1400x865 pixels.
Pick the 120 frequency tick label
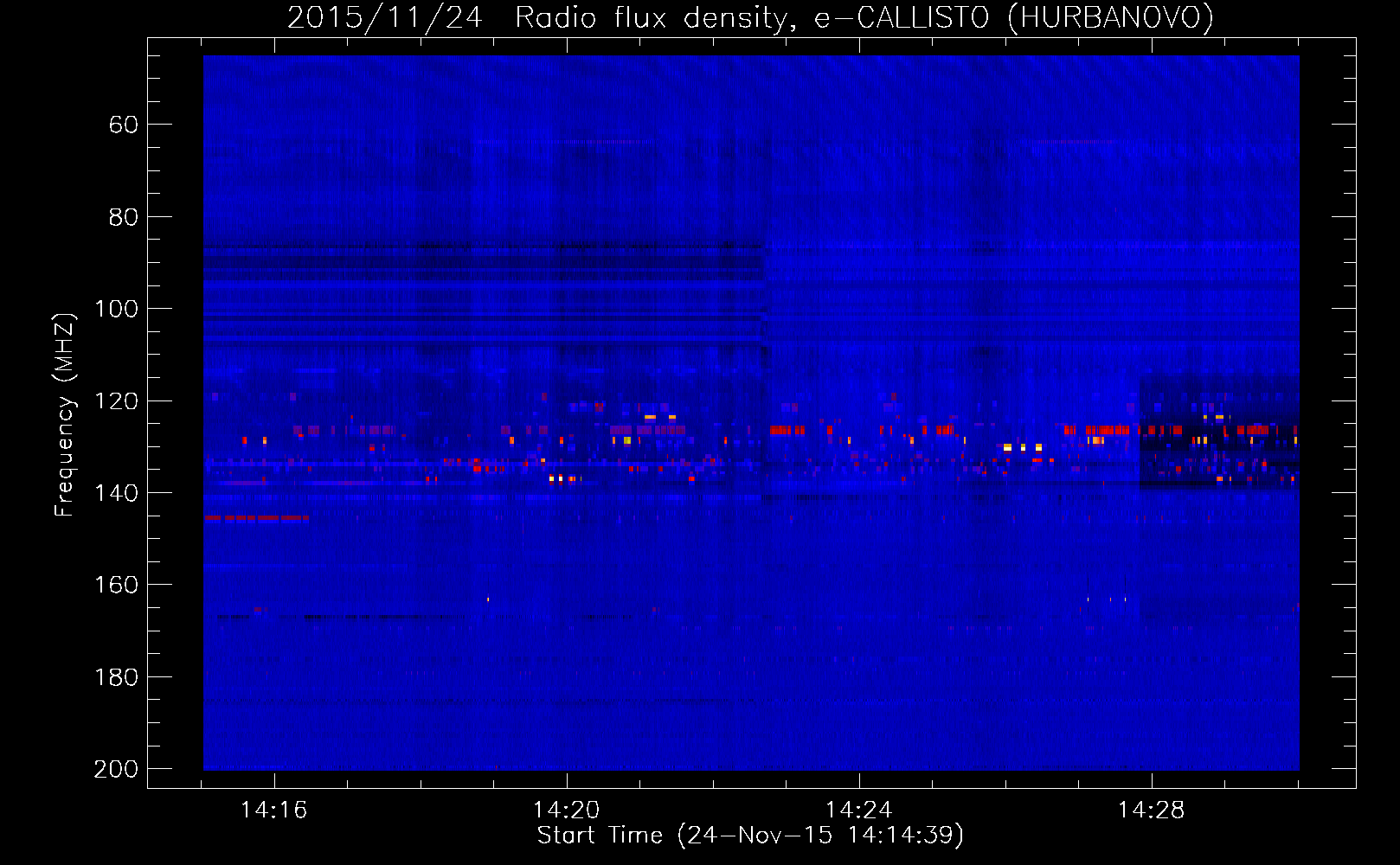[x=117, y=401]
